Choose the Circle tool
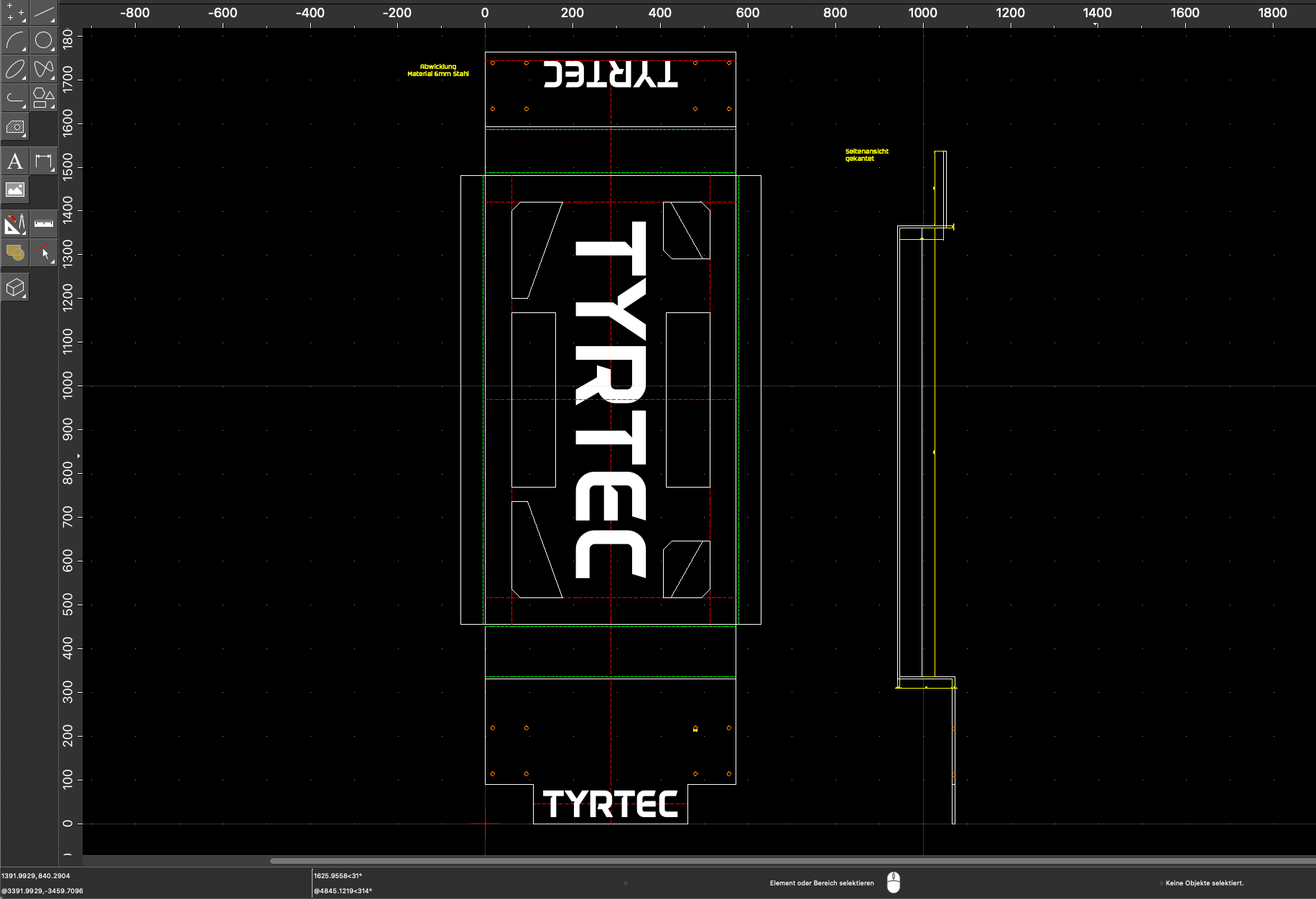Image resolution: width=1316 pixels, height=899 pixels. click(x=44, y=40)
